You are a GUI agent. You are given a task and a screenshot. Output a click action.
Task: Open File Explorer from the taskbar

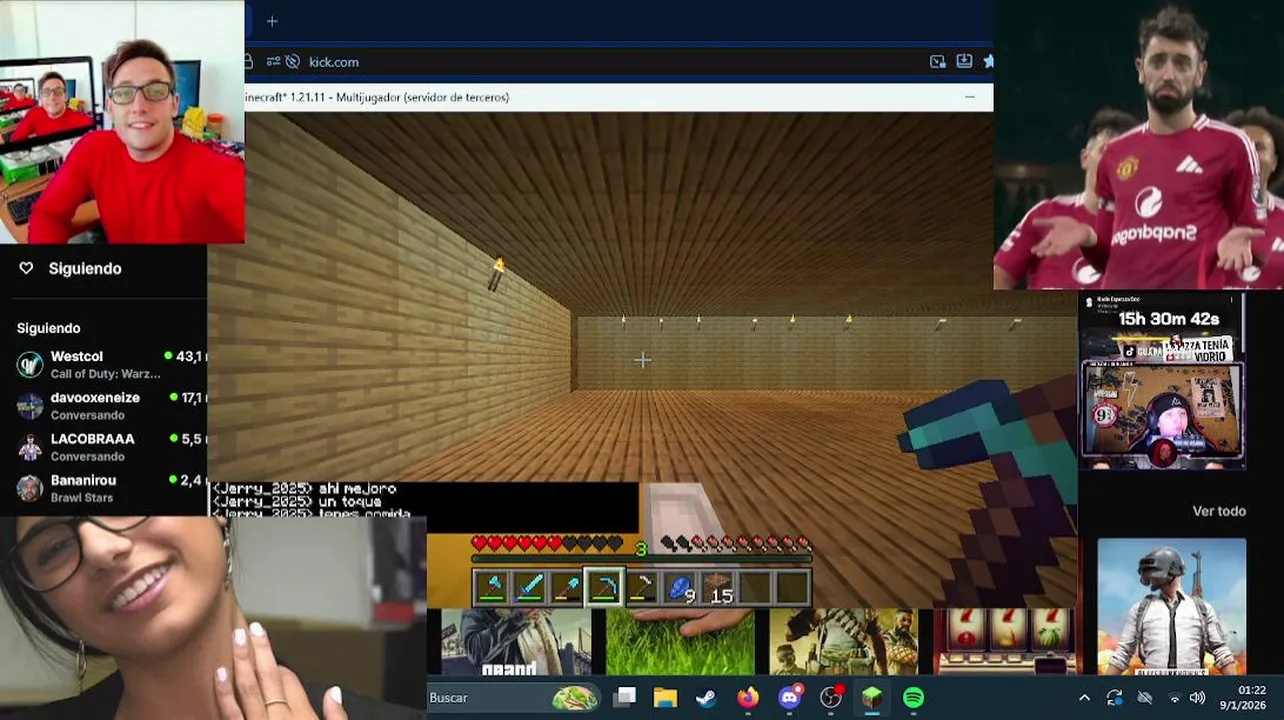pyautogui.click(x=665, y=698)
